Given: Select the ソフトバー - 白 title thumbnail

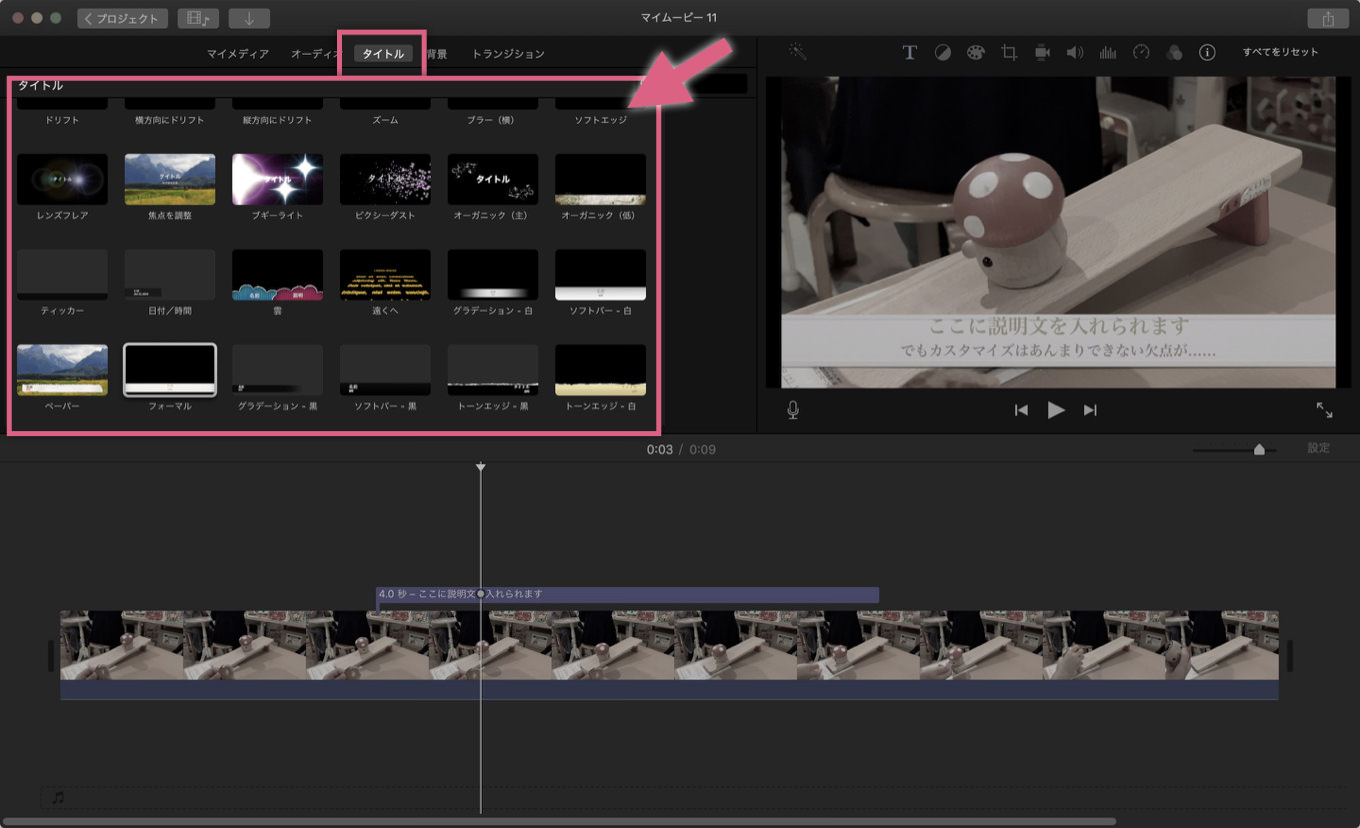Looking at the screenshot, I should pyautogui.click(x=600, y=275).
